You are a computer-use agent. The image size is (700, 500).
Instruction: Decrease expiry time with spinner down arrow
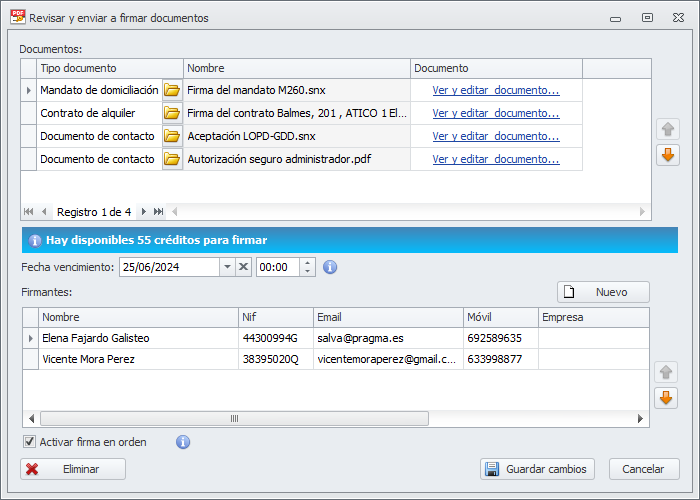[x=307, y=271]
